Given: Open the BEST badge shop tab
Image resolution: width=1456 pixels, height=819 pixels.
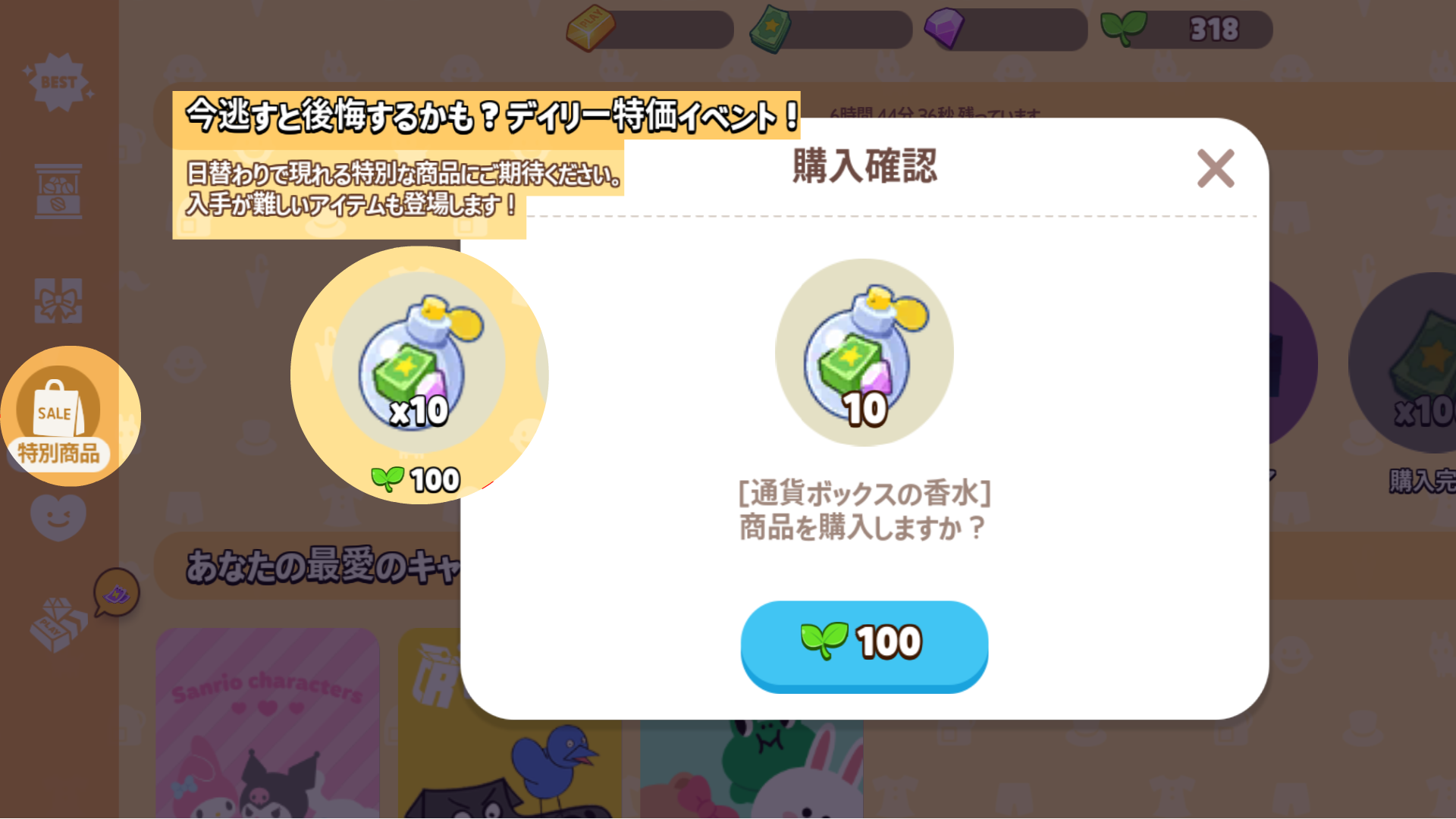Looking at the screenshot, I should coord(58,82).
